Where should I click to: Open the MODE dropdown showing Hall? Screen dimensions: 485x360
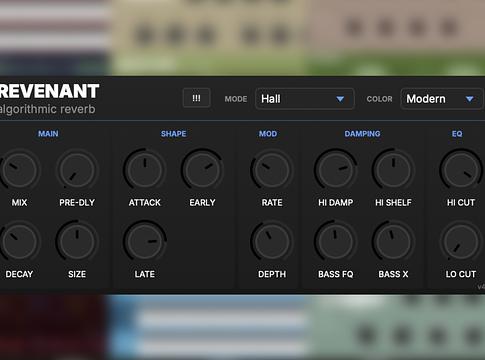click(x=304, y=99)
